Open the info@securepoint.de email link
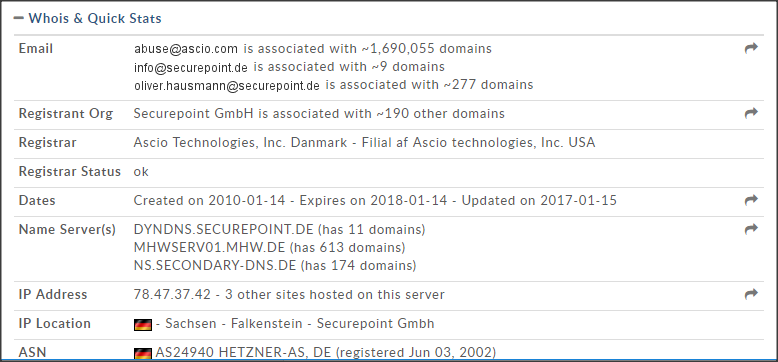Viewport: 778px width, 362px height. [x=191, y=67]
